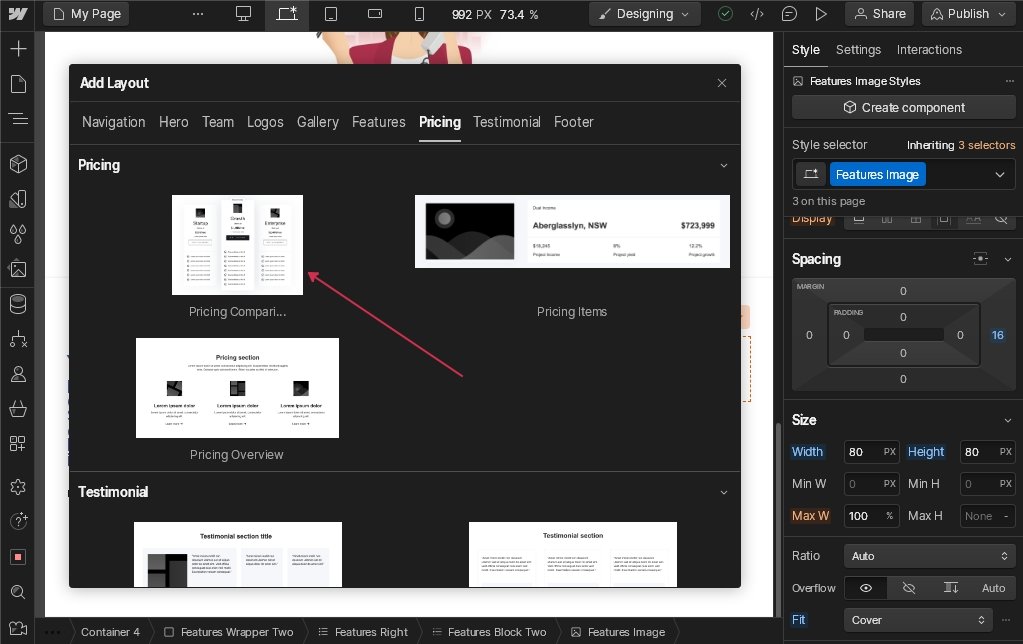Open the Ratio dropdown
The image size is (1023, 644).
point(930,556)
